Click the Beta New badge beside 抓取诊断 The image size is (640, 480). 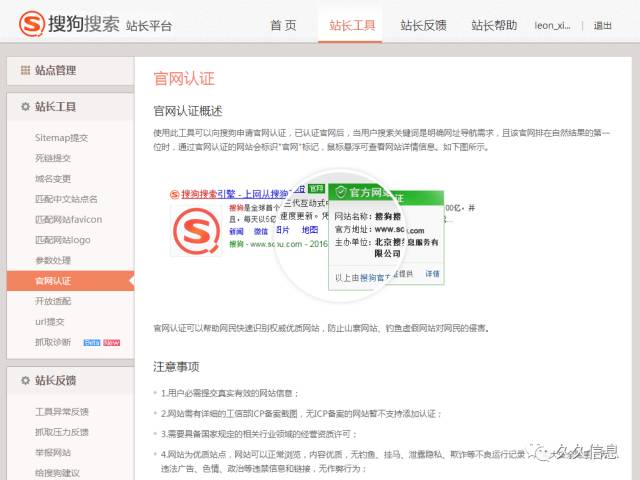point(101,342)
